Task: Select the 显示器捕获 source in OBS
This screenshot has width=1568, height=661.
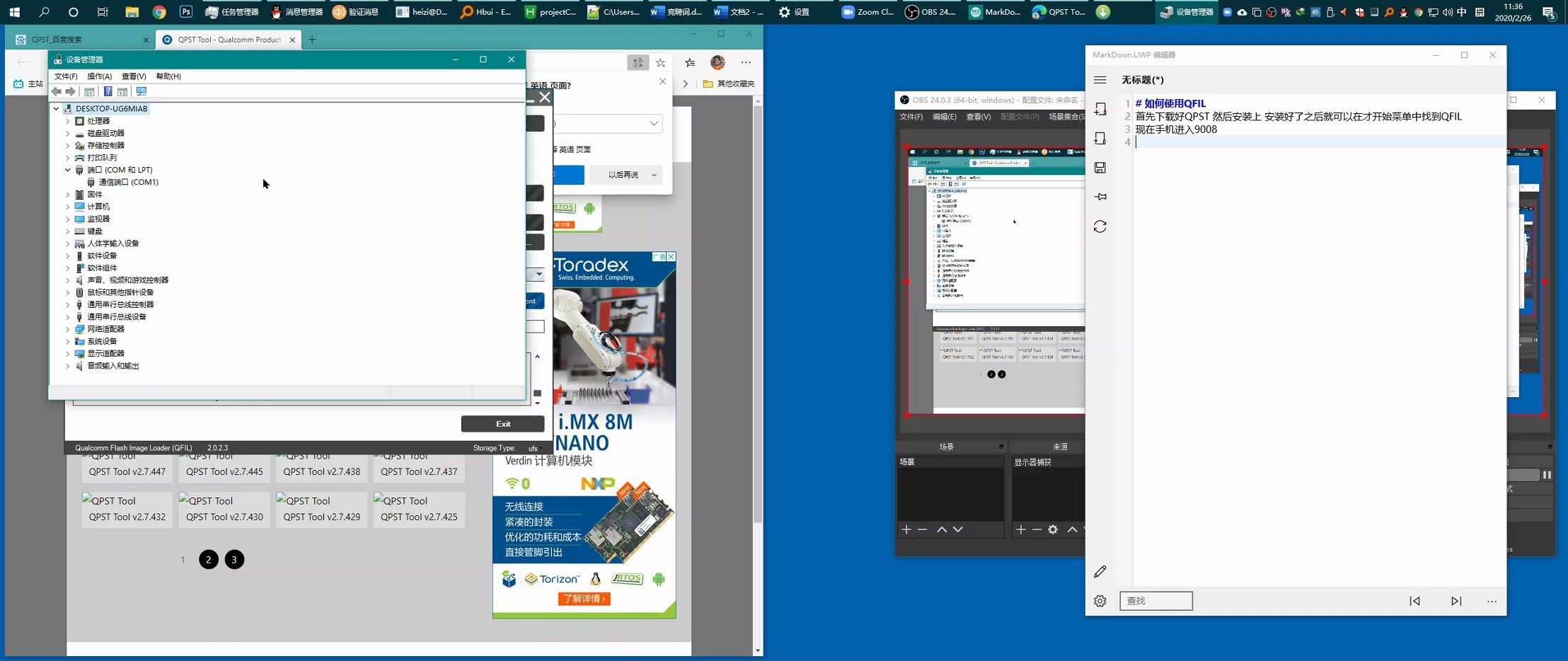Action: (x=1033, y=462)
